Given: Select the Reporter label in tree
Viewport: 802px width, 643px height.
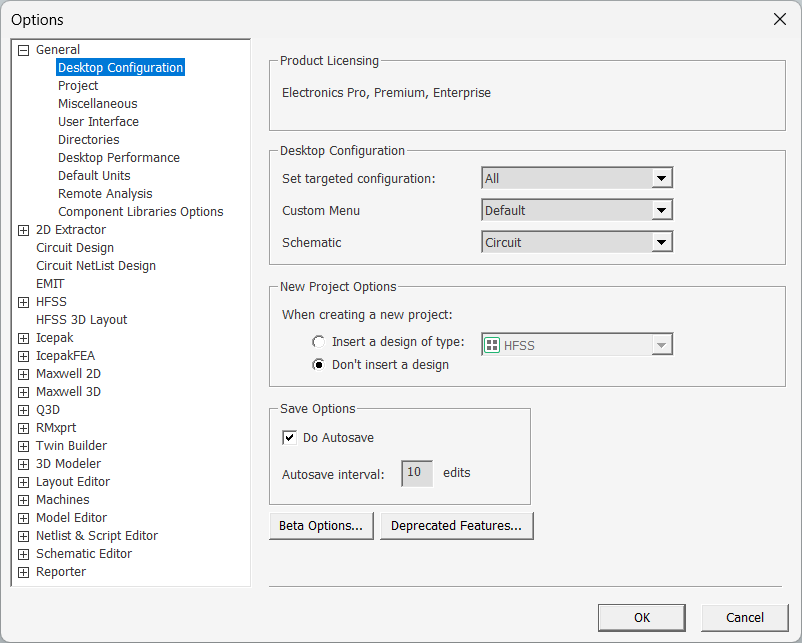Looking at the screenshot, I should click(60, 571).
